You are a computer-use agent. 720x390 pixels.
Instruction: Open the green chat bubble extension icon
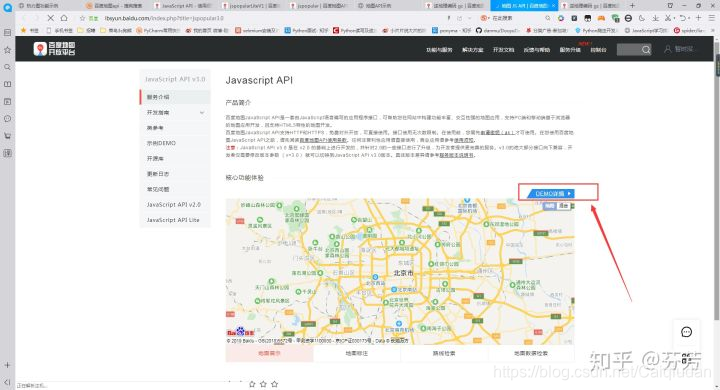click(615, 18)
